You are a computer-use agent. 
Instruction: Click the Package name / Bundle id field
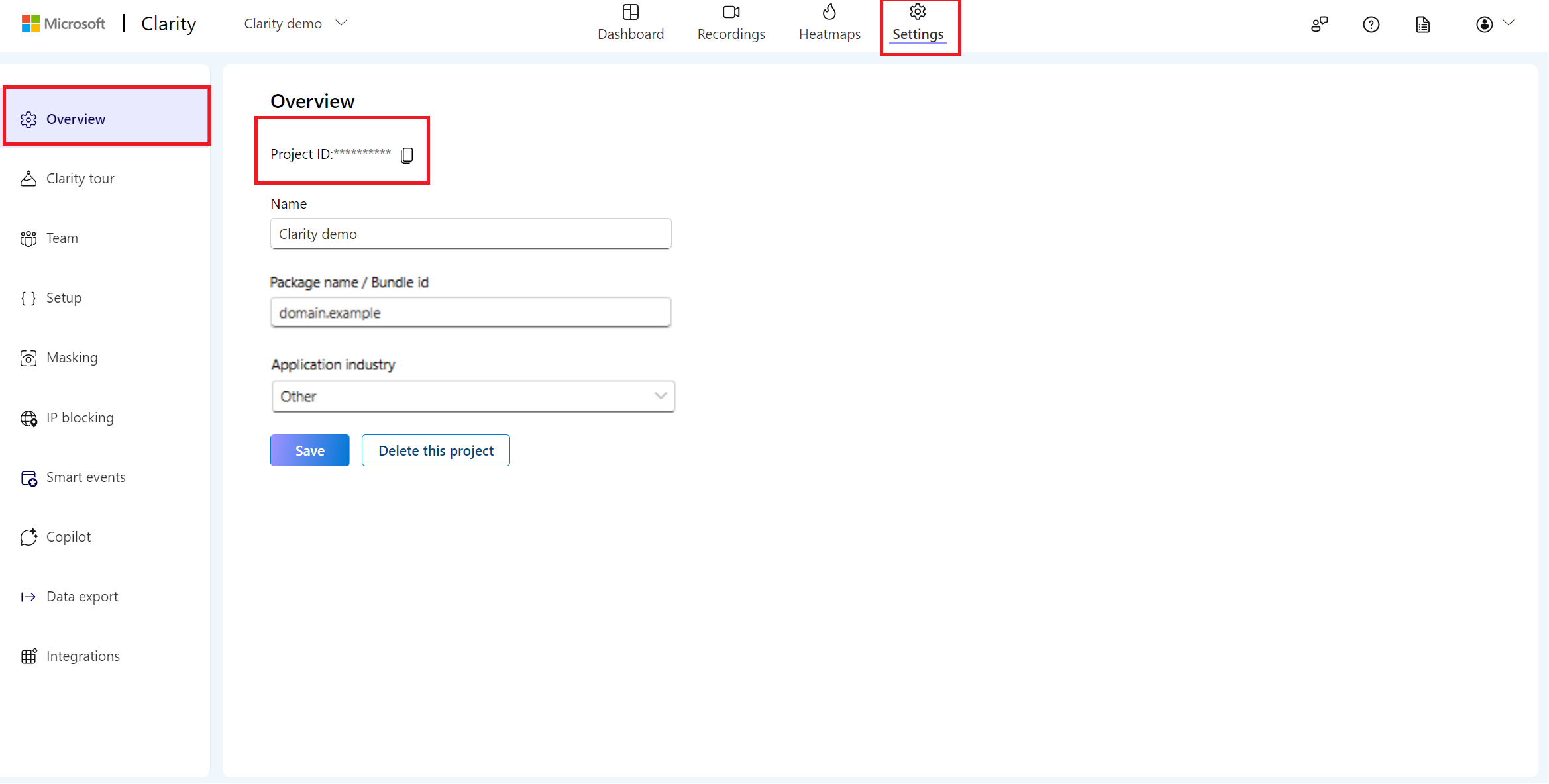click(x=470, y=312)
